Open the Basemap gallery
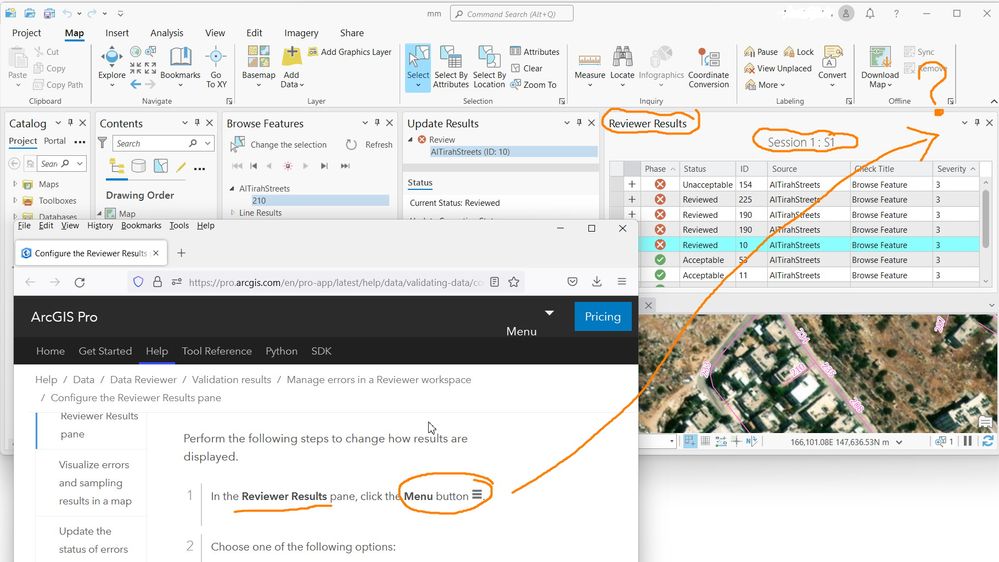 pyautogui.click(x=259, y=66)
